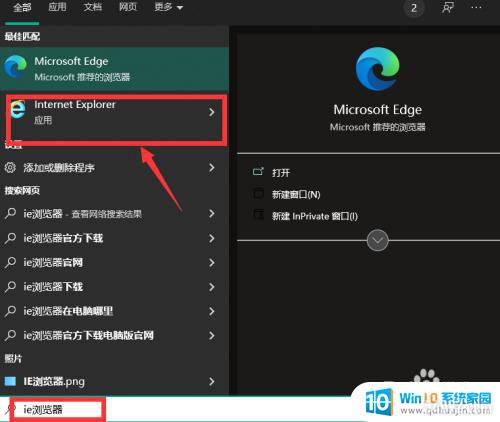Switch to the 文档 tab

[x=93, y=7]
